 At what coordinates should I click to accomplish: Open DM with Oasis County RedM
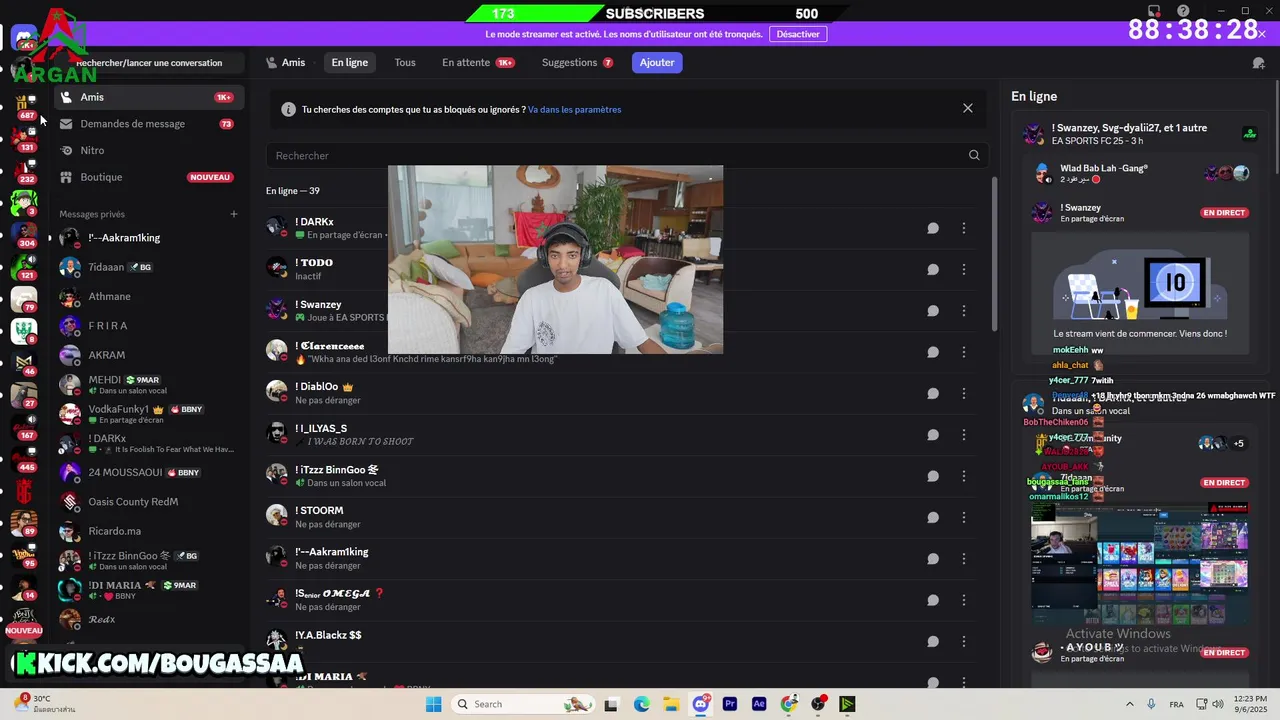(x=149, y=502)
